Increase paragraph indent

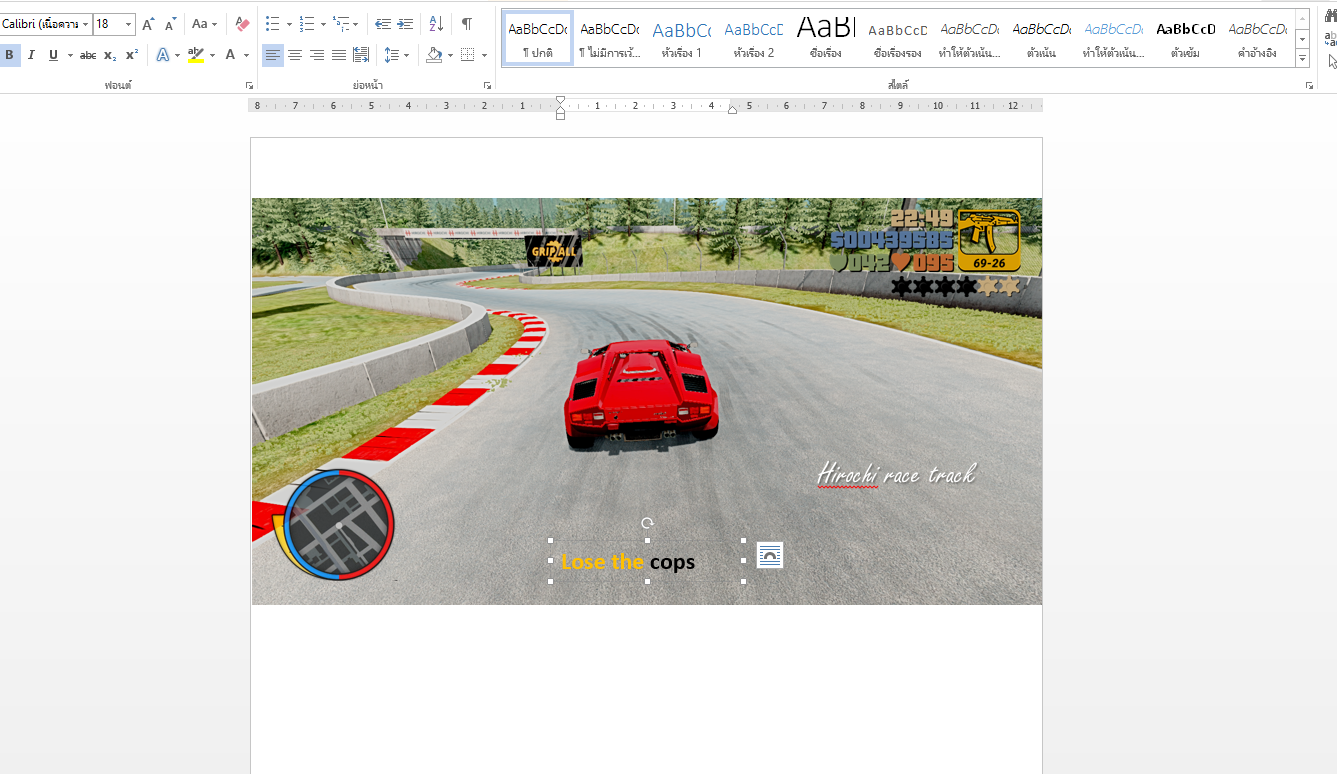tap(405, 24)
